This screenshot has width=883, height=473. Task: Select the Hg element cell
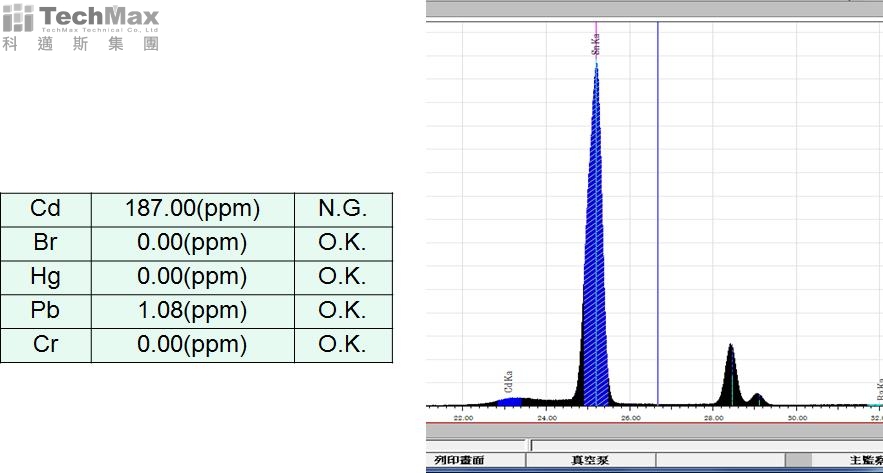46,277
